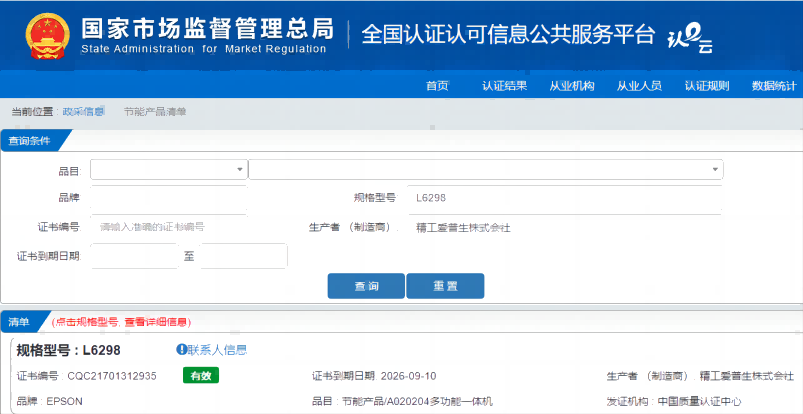Screen dimensions: 803x414
Task: Click the 查询 search button
Action: point(366,286)
